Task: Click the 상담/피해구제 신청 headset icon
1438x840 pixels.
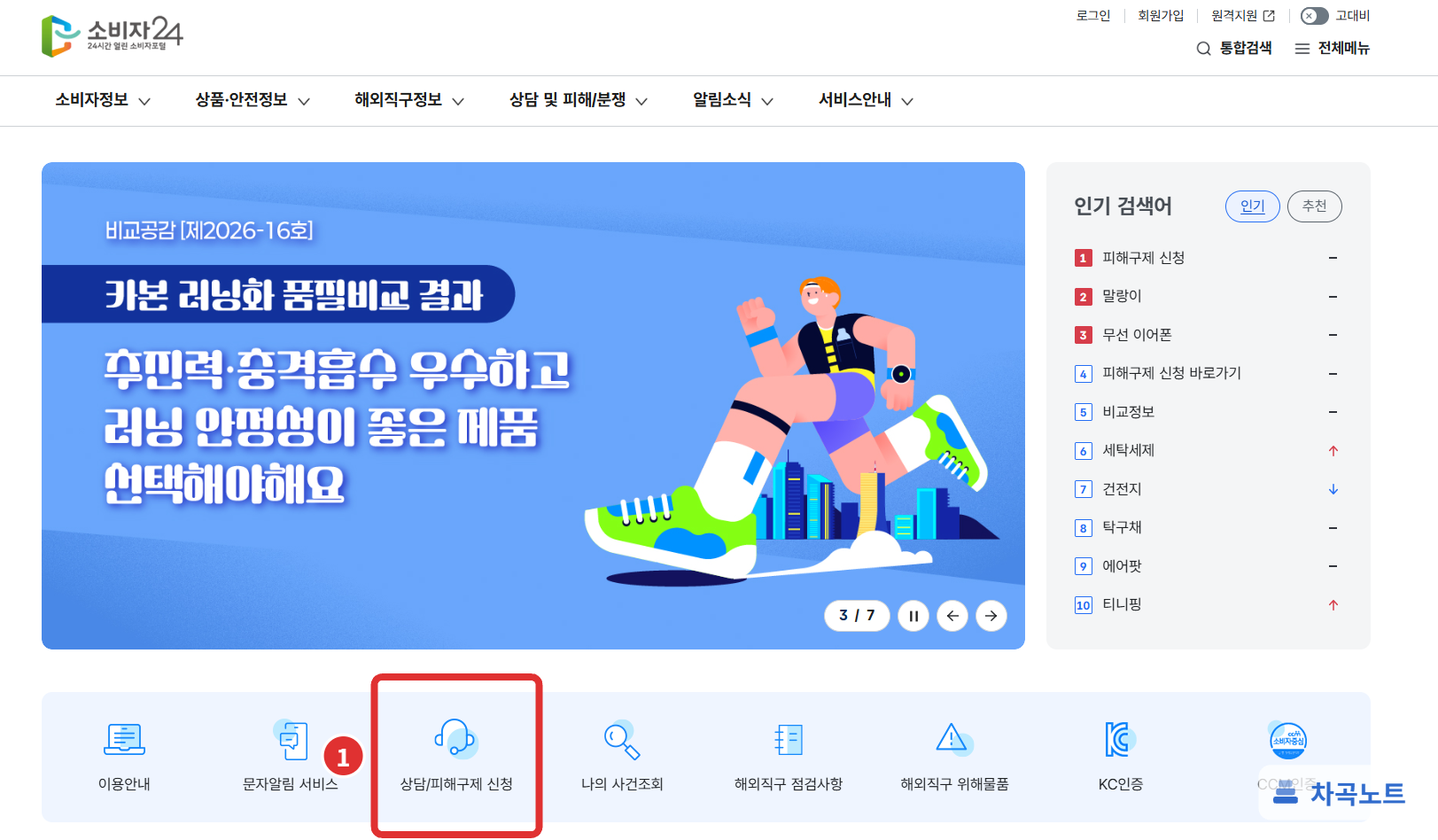Action: click(456, 739)
